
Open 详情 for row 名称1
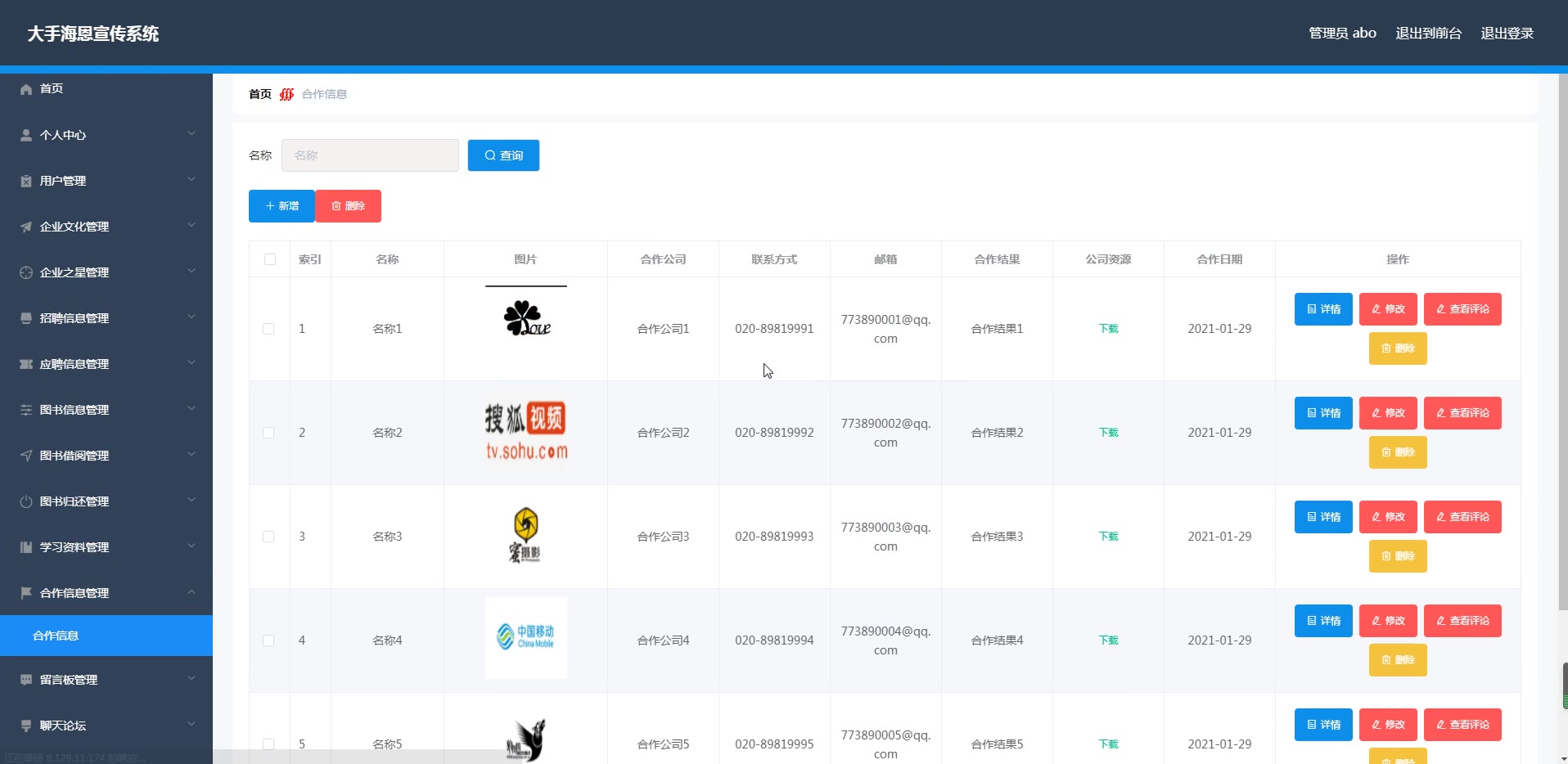[x=1323, y=309]
